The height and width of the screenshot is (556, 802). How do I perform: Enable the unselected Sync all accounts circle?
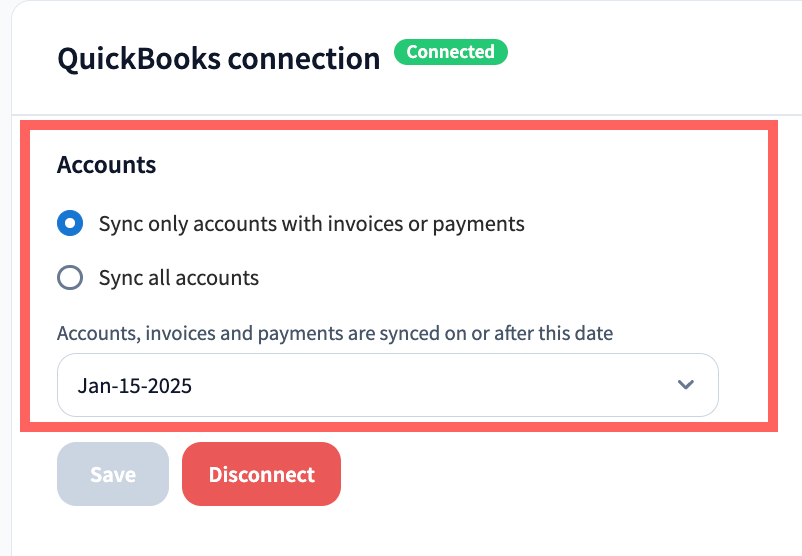click(x=70, y=278)
